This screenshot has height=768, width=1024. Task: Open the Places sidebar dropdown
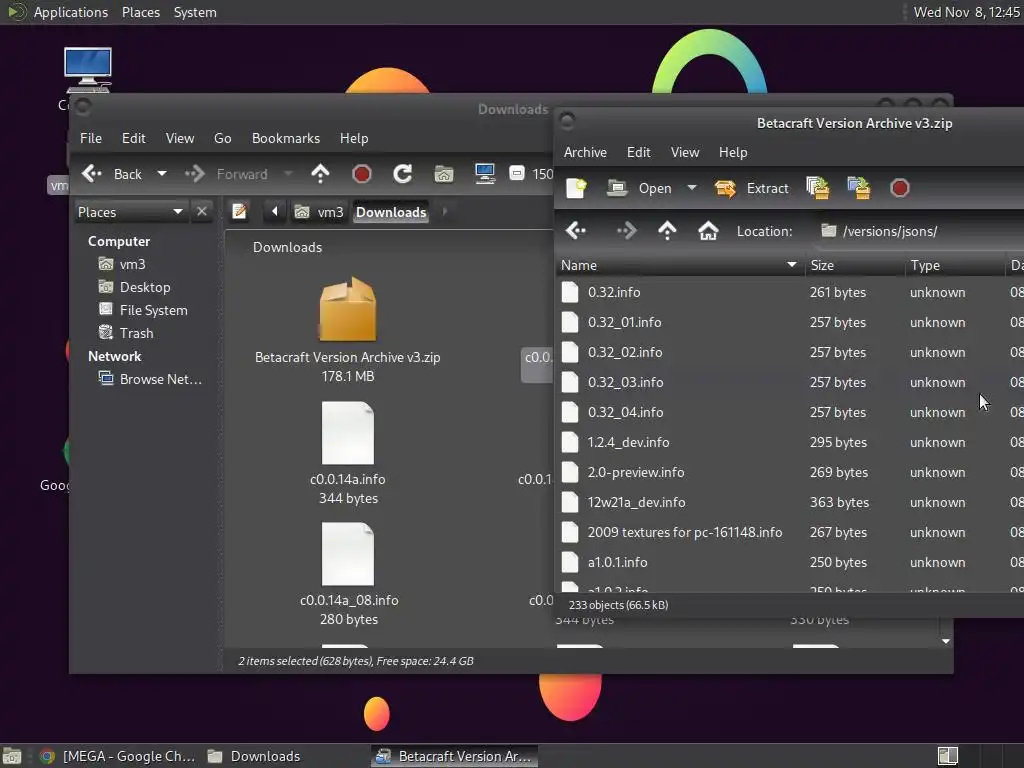[130, 212]
